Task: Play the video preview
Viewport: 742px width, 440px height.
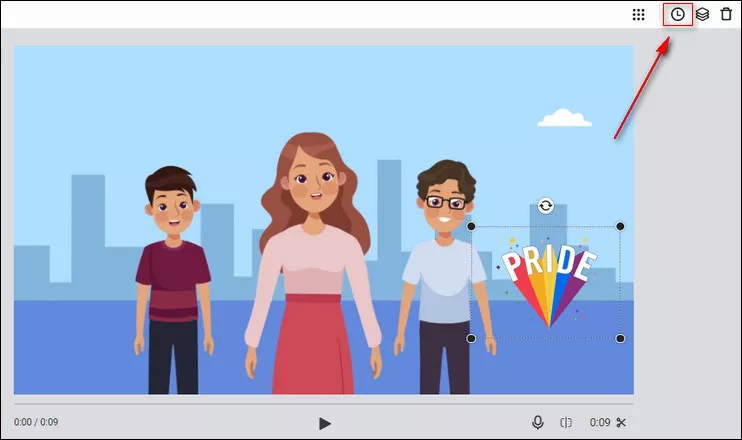Action: point(325,423)
